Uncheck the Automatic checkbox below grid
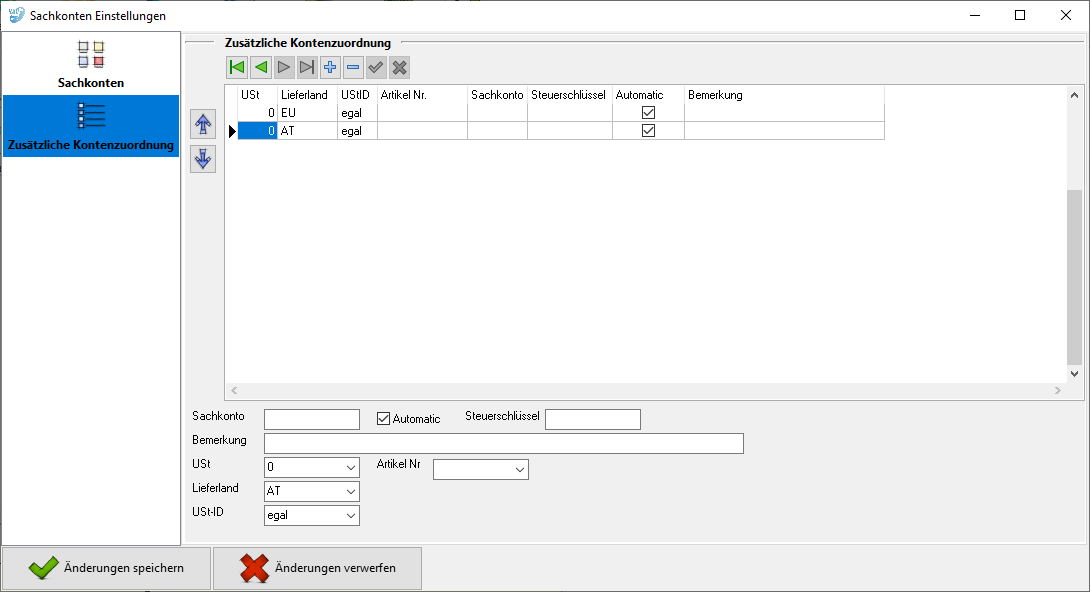 click(383, 419)
